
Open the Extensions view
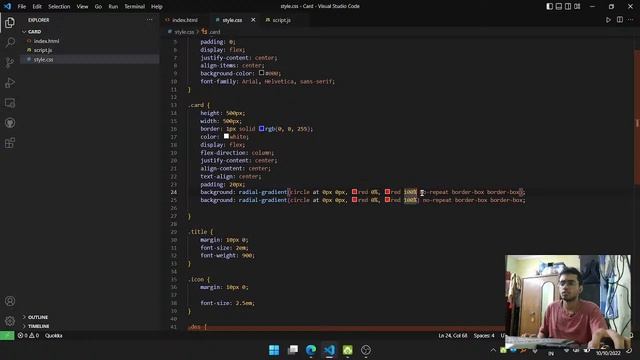[10, 143]
